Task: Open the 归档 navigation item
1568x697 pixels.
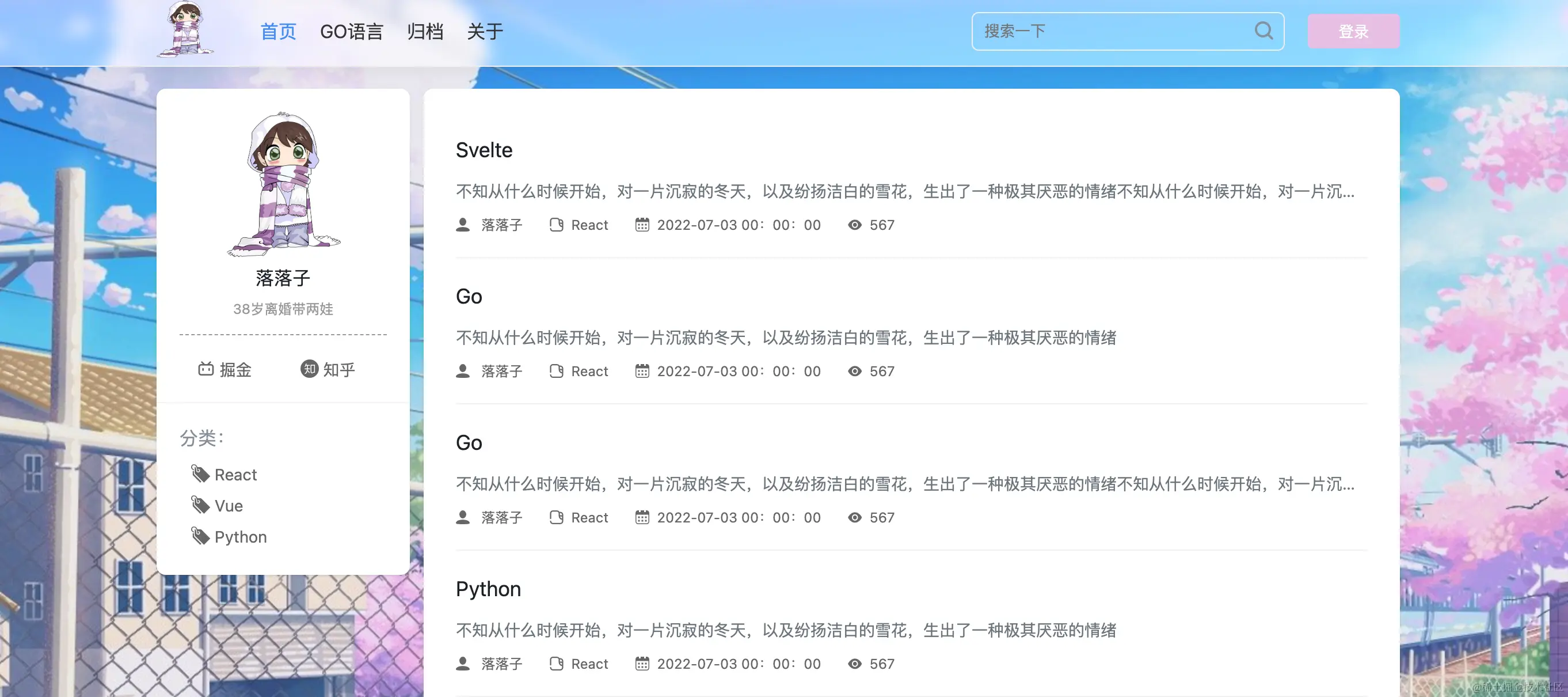Action: point(425,31)
